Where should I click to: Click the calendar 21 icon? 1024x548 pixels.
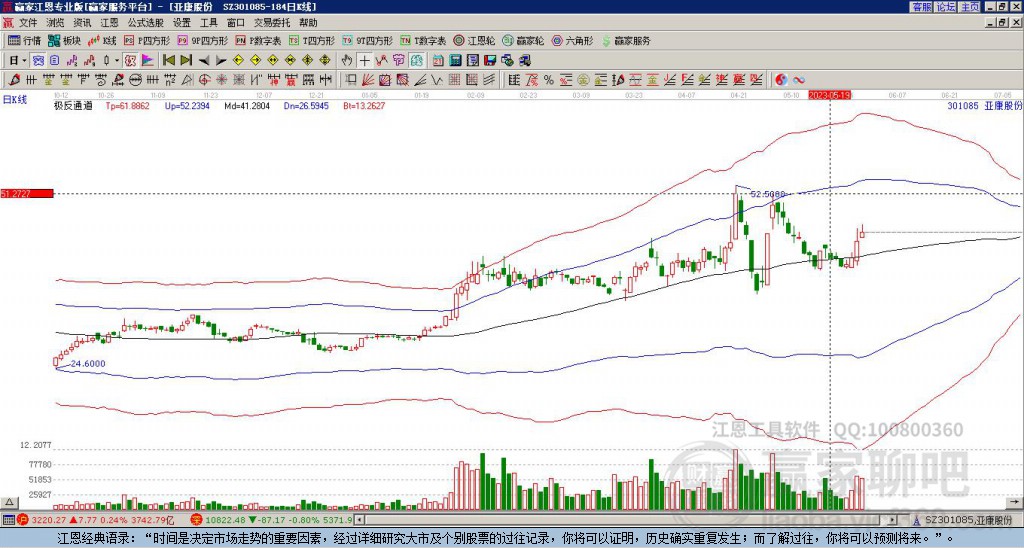click(x=438, y=61)
